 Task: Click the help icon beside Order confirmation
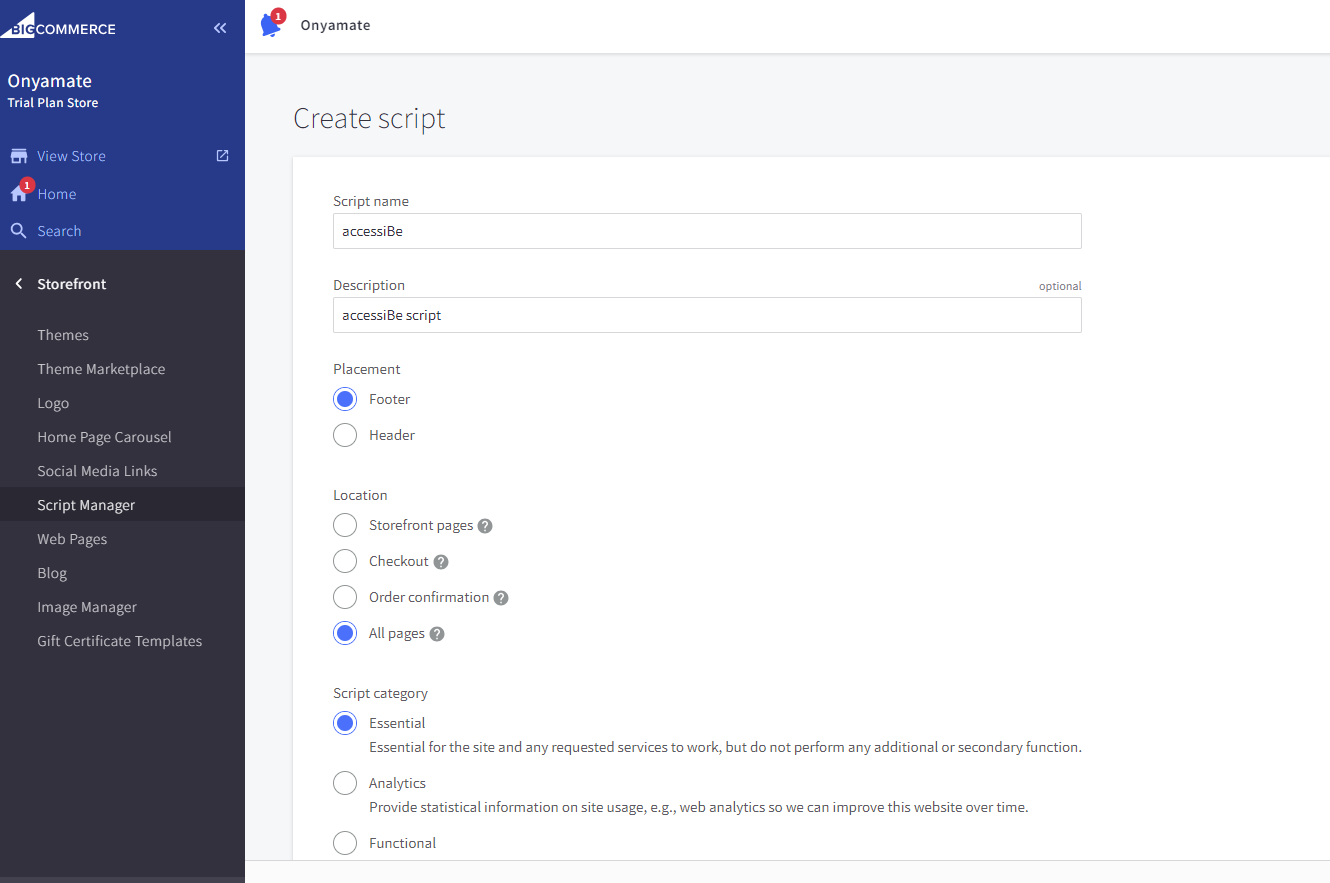(x=500, y=597)
